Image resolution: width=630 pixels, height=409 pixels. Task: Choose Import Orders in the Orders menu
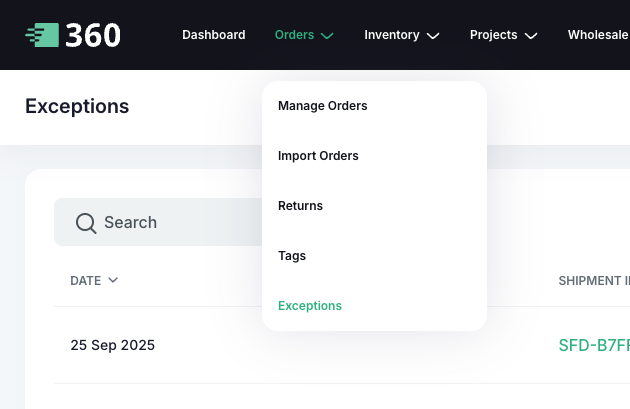(318, 156)
